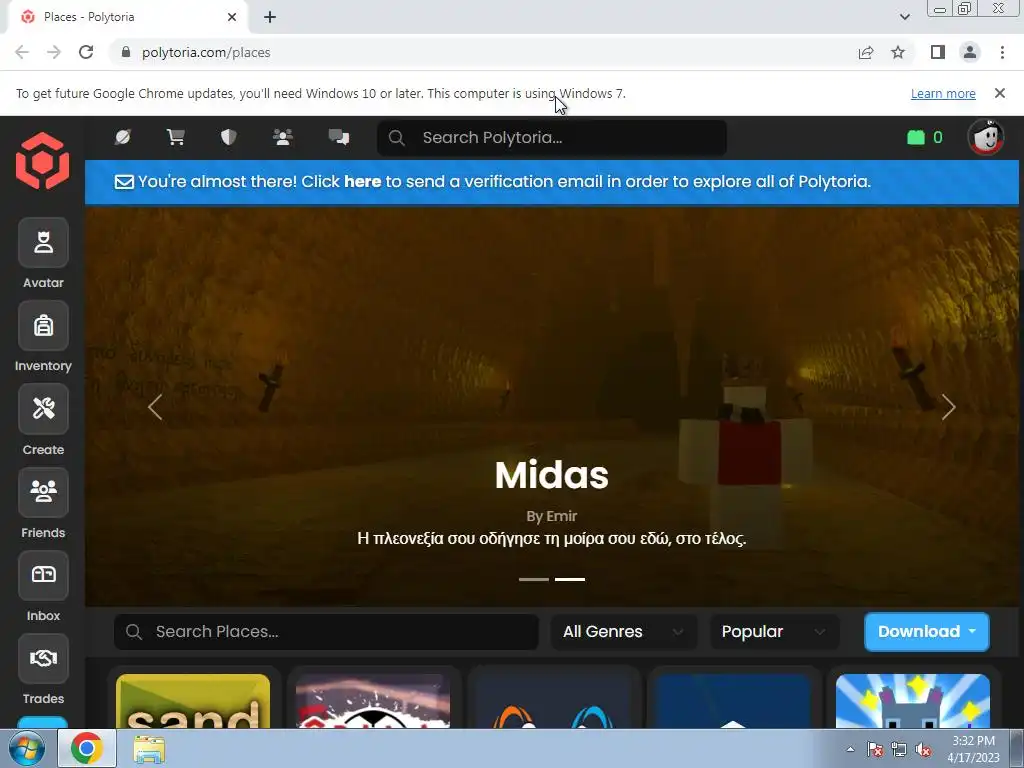
Task: Open the guilds shield icon
Action: (x=228, y=137)
